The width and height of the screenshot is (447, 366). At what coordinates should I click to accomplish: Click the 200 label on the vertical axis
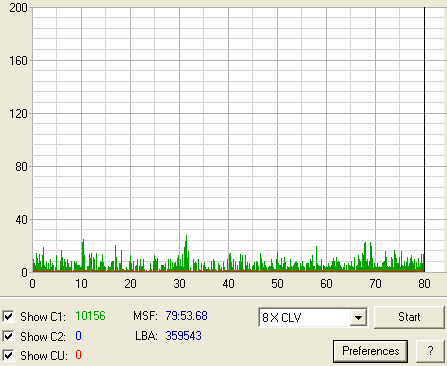tap(18, 8)
